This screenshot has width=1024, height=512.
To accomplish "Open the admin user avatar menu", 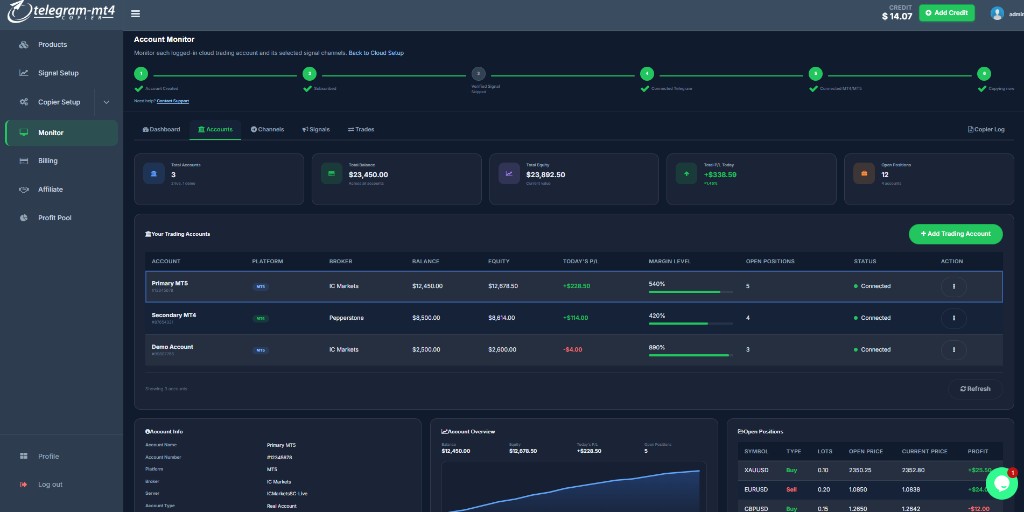I will [x=997, y=13].
